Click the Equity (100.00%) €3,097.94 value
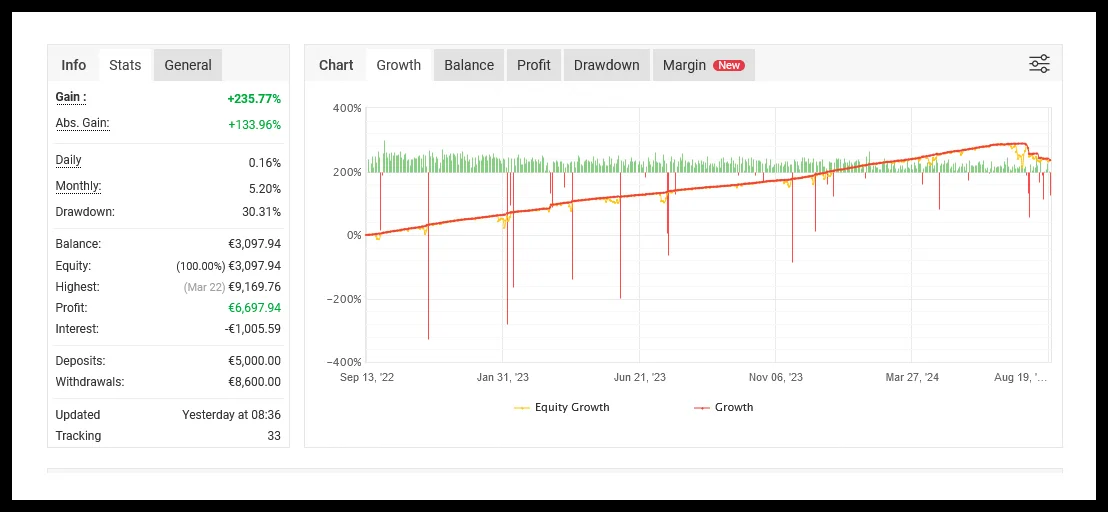 (x=228, y=266)
